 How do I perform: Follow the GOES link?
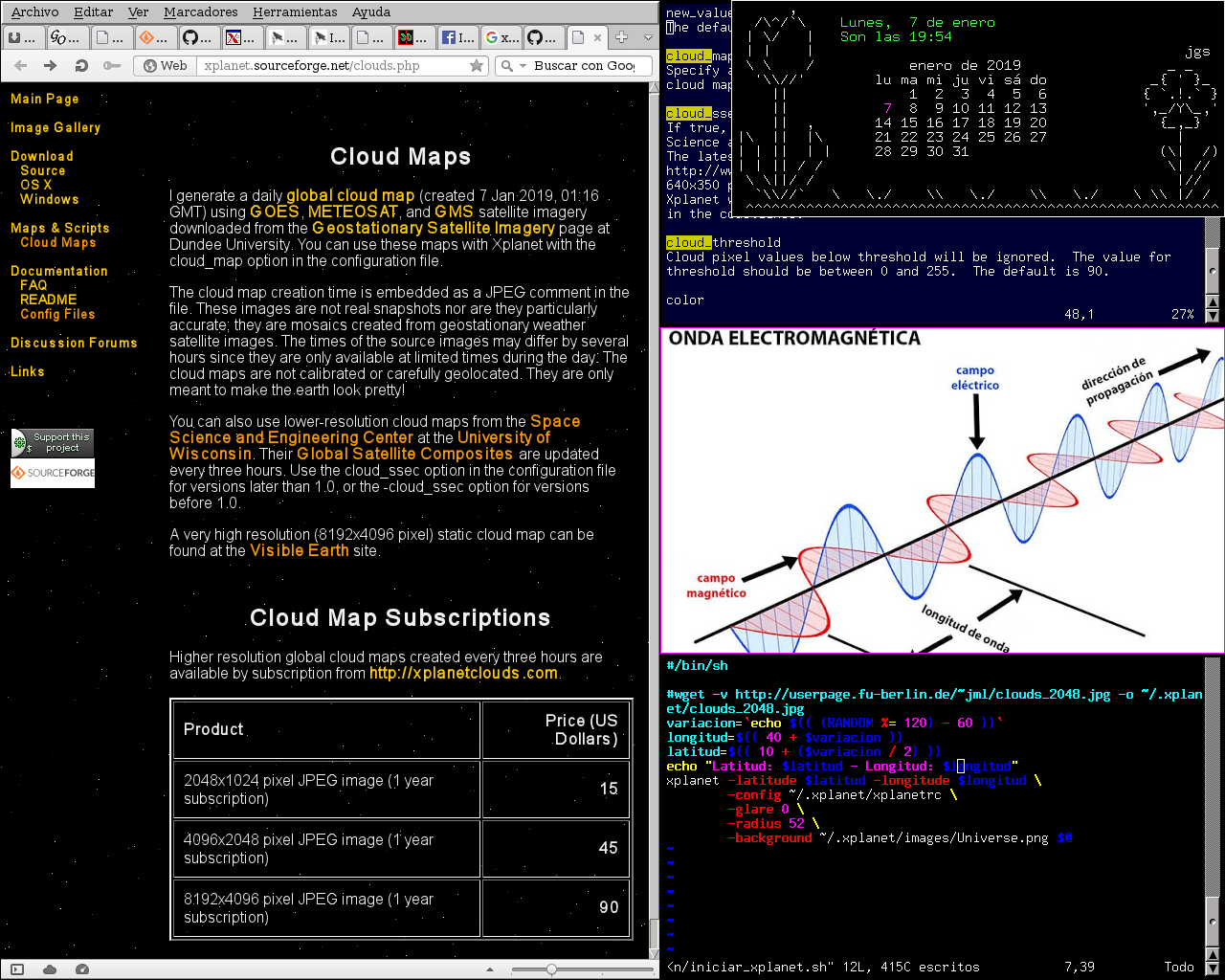[275, 212]
